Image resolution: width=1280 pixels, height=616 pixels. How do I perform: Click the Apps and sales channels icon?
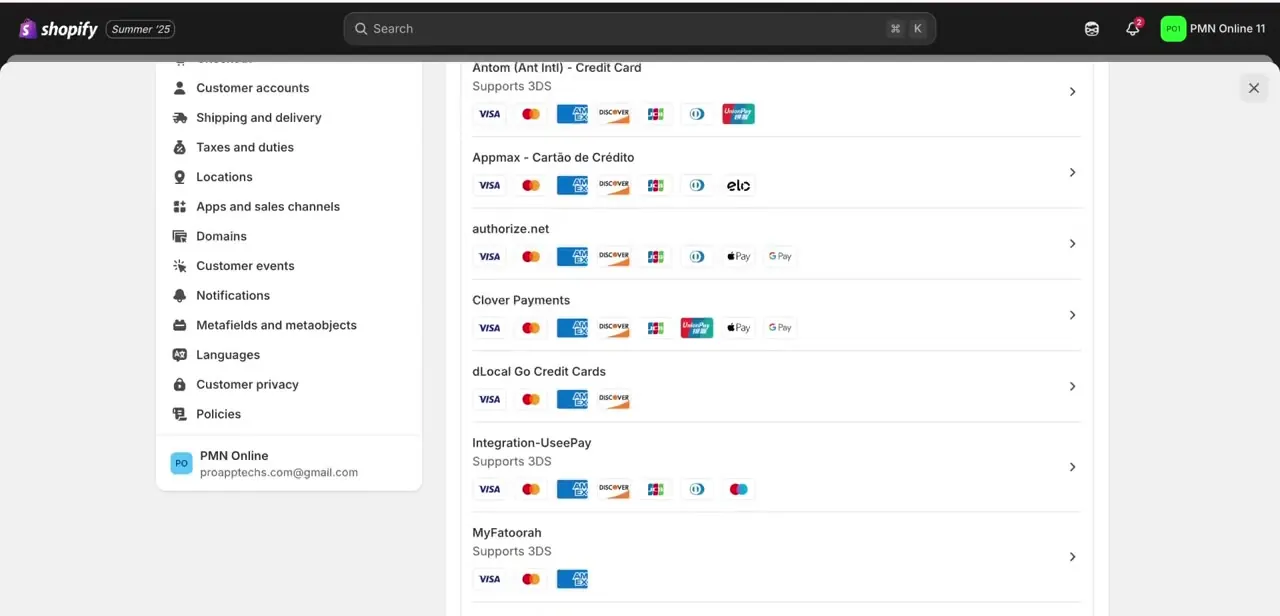point(180,207)
